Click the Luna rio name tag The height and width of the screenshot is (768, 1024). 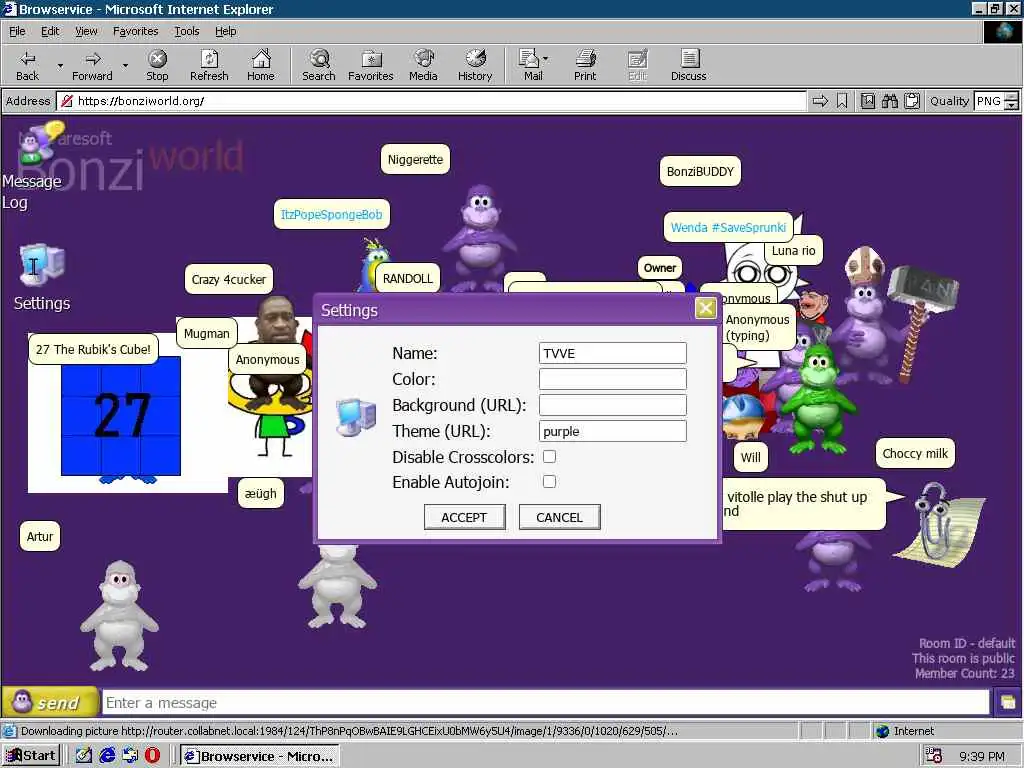click(793, 250)
